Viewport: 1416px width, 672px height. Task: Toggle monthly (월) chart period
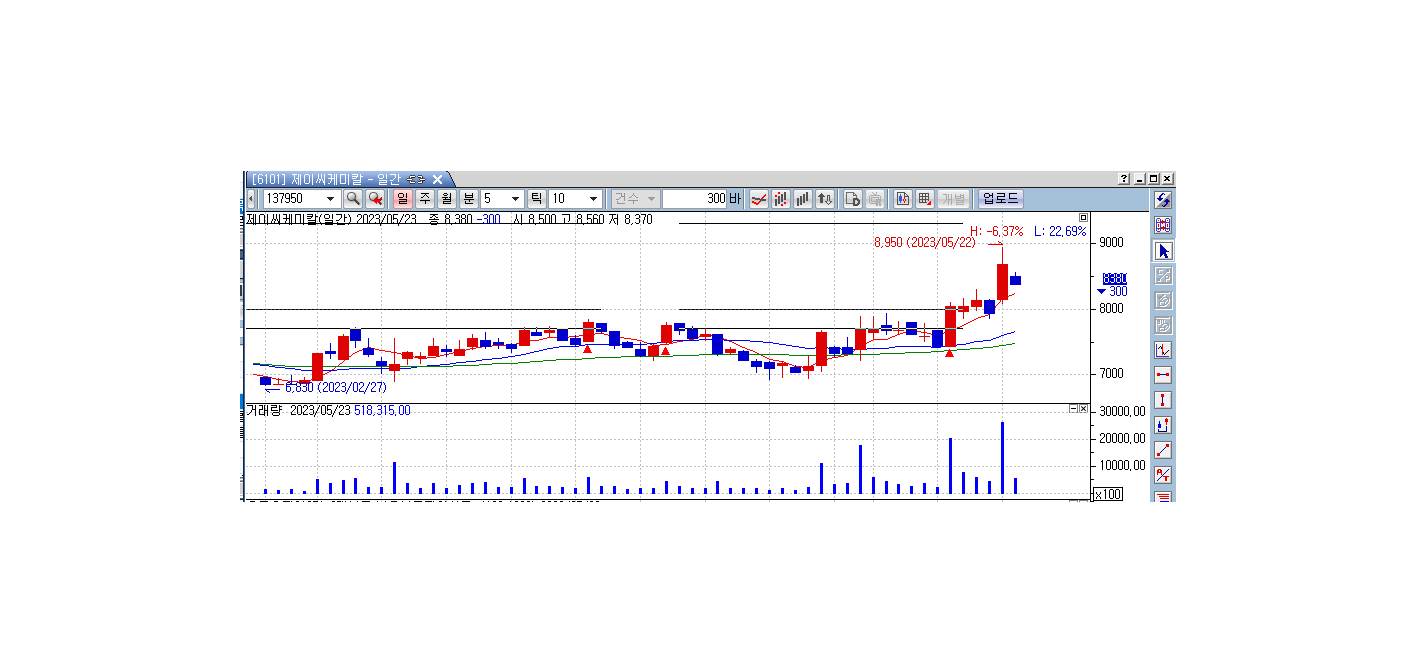447,199
